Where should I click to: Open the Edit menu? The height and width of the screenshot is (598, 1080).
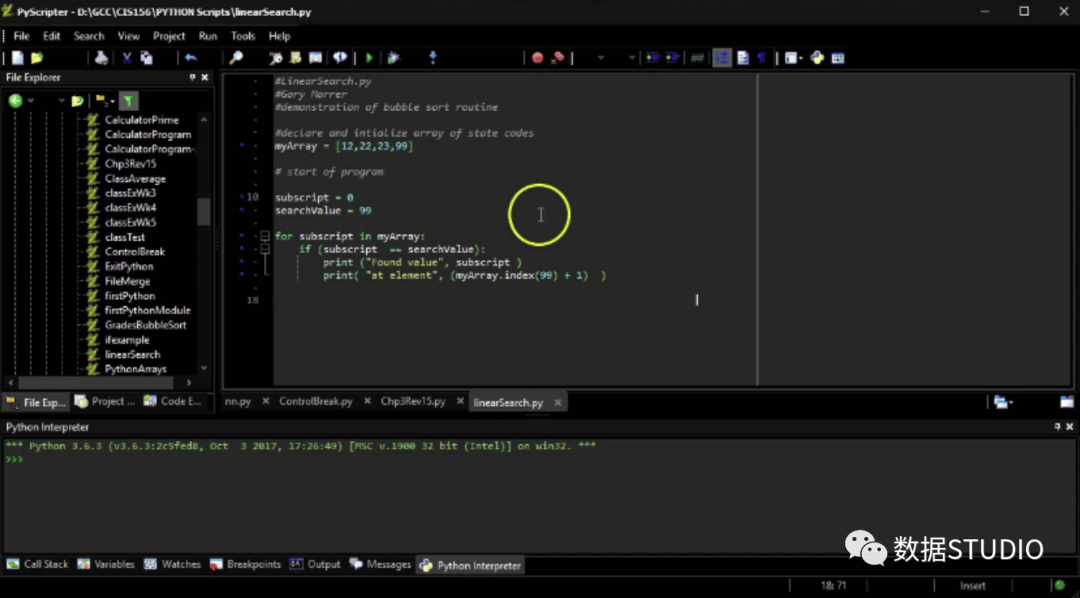click(x=52, y=36)
